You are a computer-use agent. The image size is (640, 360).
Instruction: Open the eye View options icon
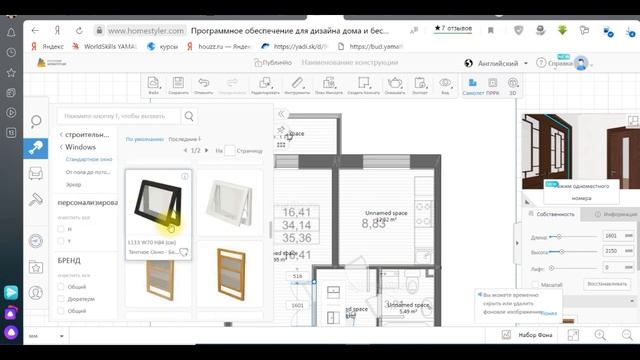[x=445, y=85]
